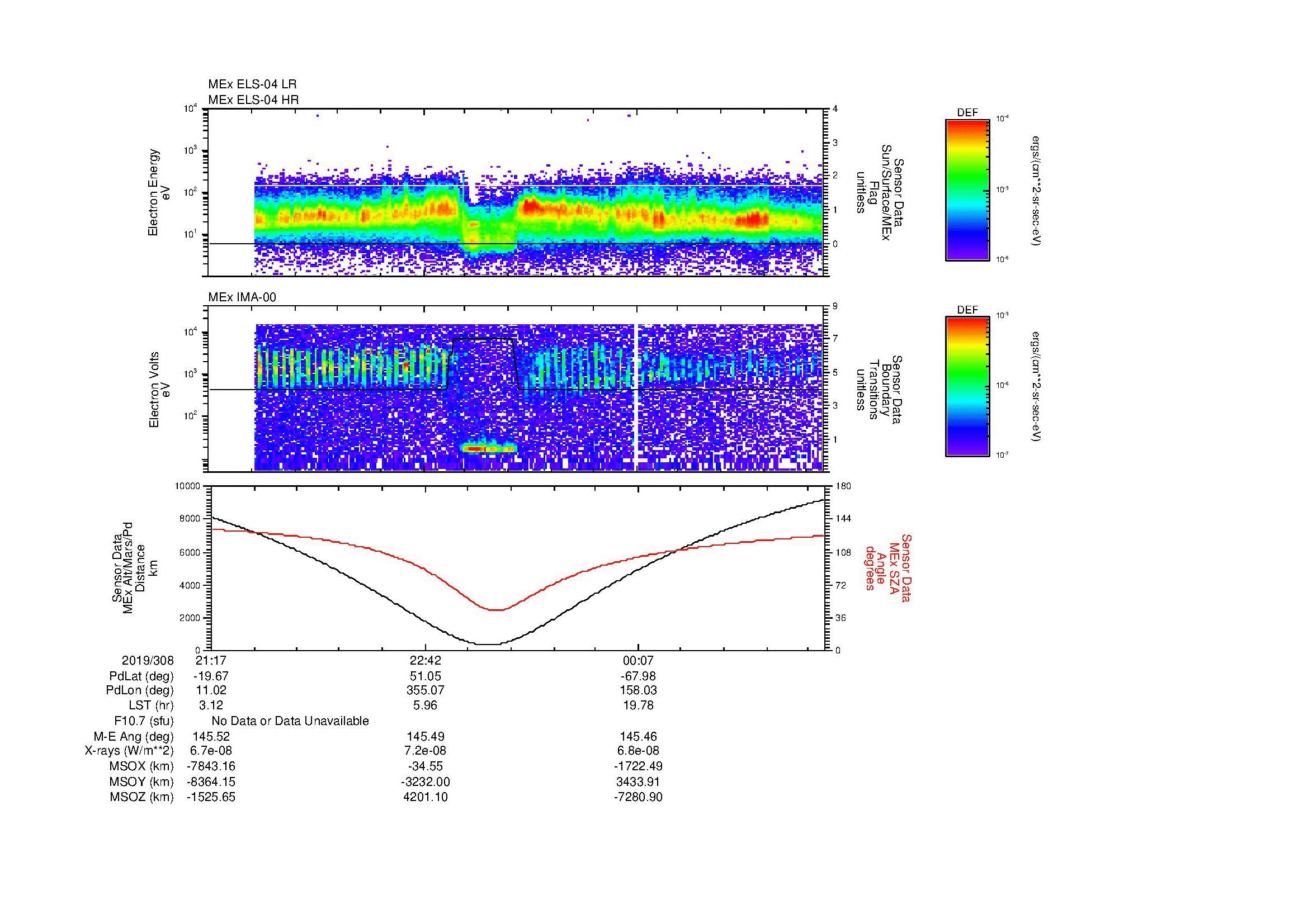
Task: Click the MSOX value "-34.55"
Action: click(425, 766)
